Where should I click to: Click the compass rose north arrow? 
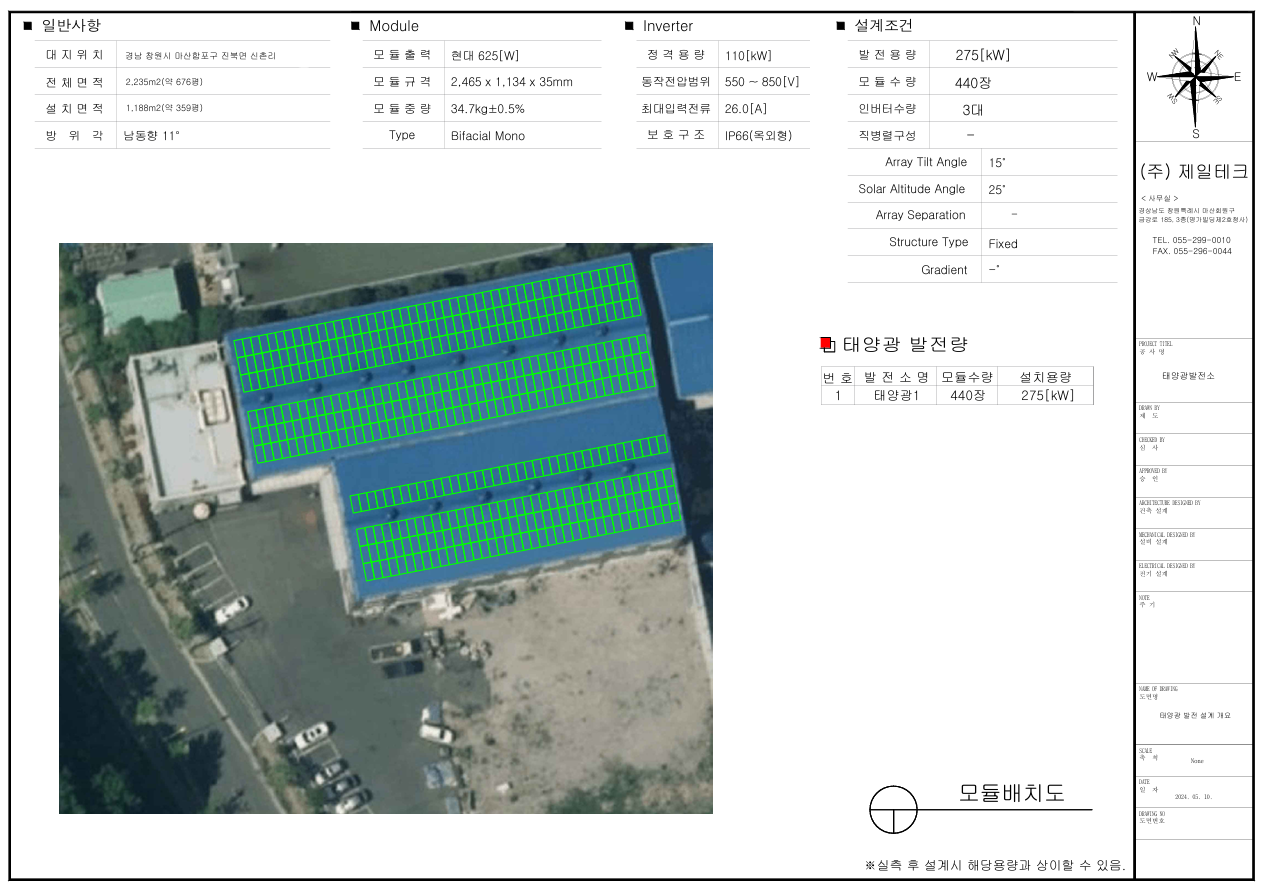click(x=1196, y=40)
